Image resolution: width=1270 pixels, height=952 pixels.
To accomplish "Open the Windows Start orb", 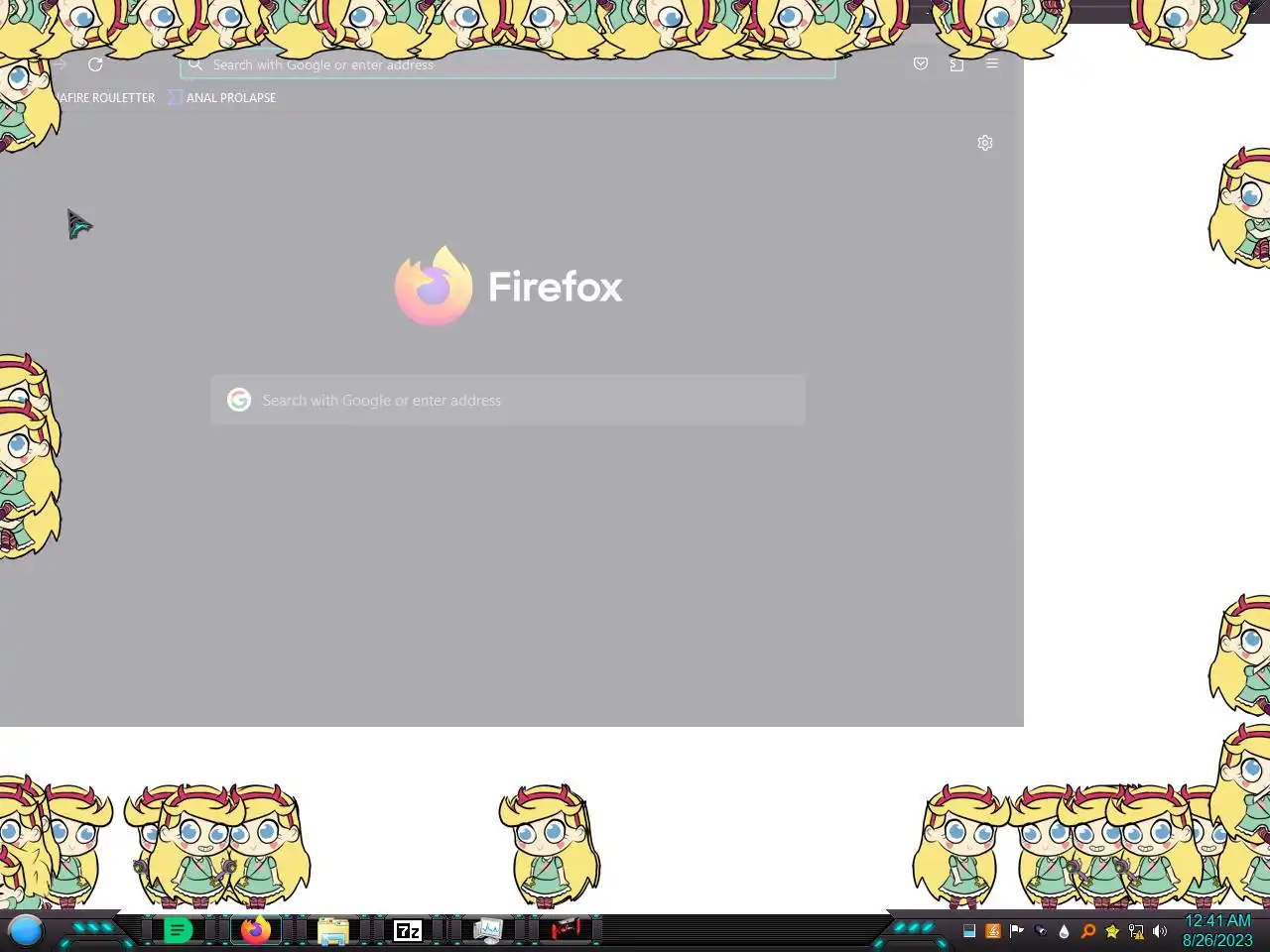I will pos(26,930).
